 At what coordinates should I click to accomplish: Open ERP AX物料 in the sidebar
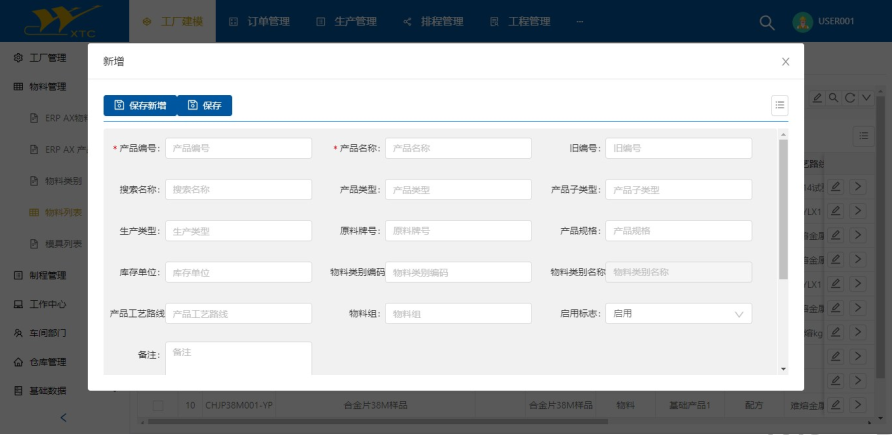(x=60, y=118)
